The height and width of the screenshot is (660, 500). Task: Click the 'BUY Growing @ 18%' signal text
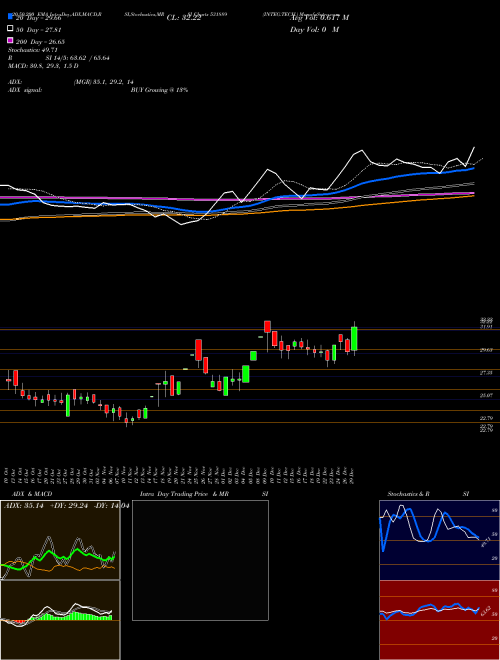(x=159, y=90)
